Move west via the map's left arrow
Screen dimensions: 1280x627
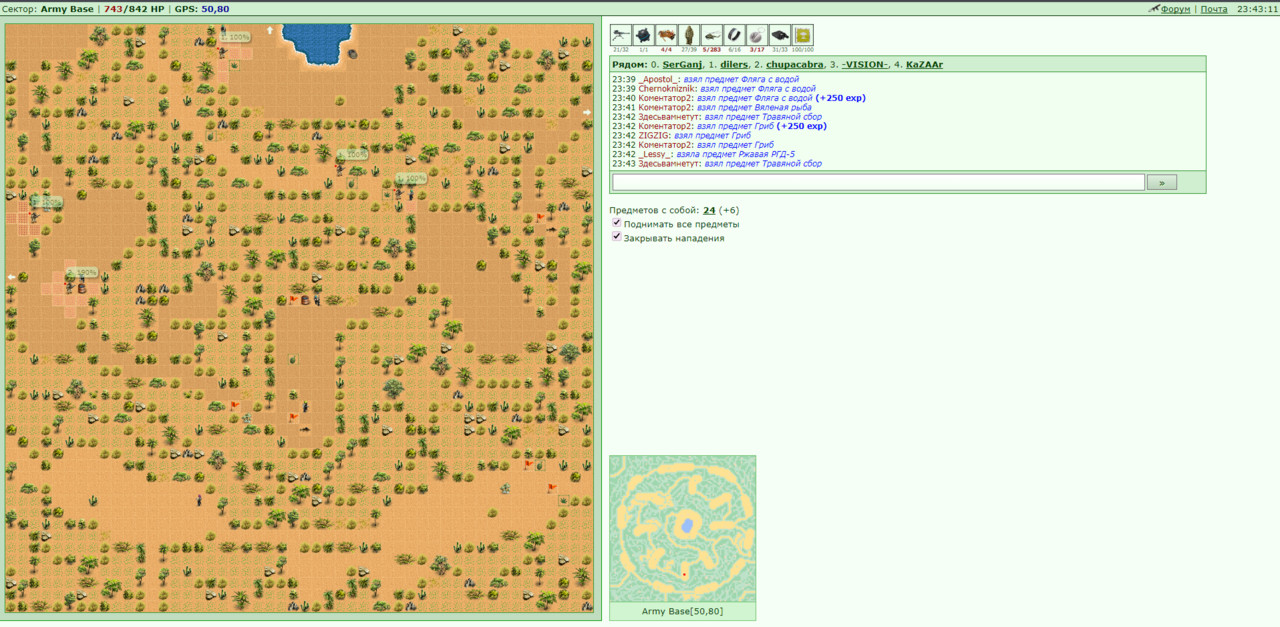pos(12,277)
